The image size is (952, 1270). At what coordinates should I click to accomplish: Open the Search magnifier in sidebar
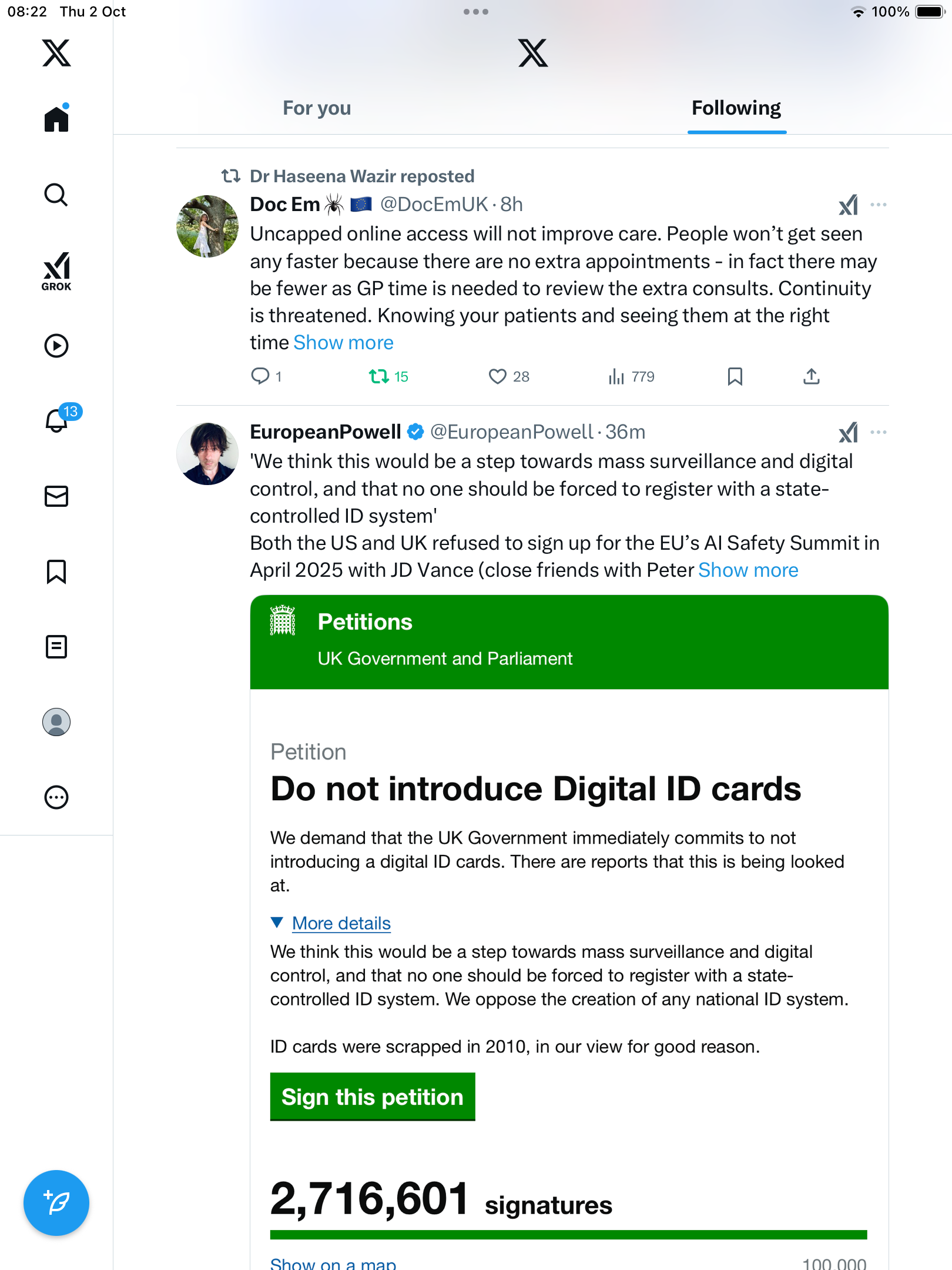coord(56,195)
